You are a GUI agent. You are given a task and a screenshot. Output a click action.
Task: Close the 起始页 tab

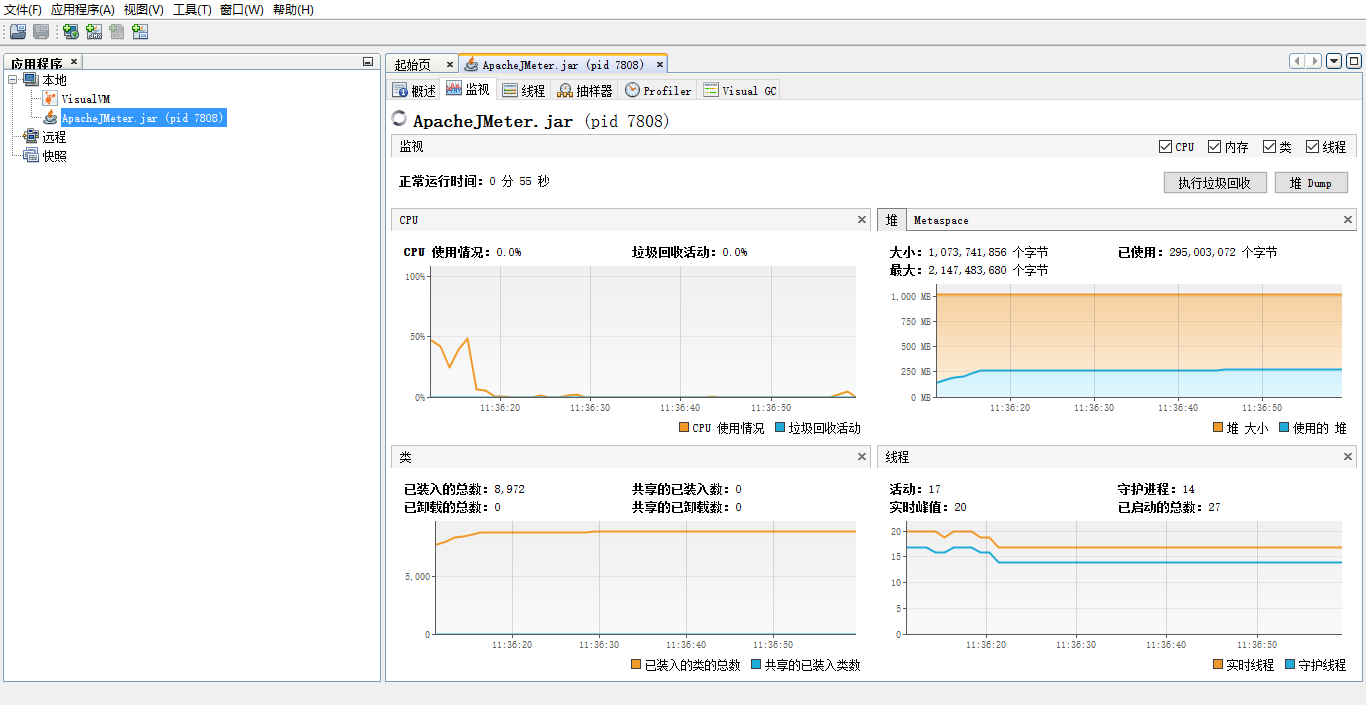[x=450, y=64]
